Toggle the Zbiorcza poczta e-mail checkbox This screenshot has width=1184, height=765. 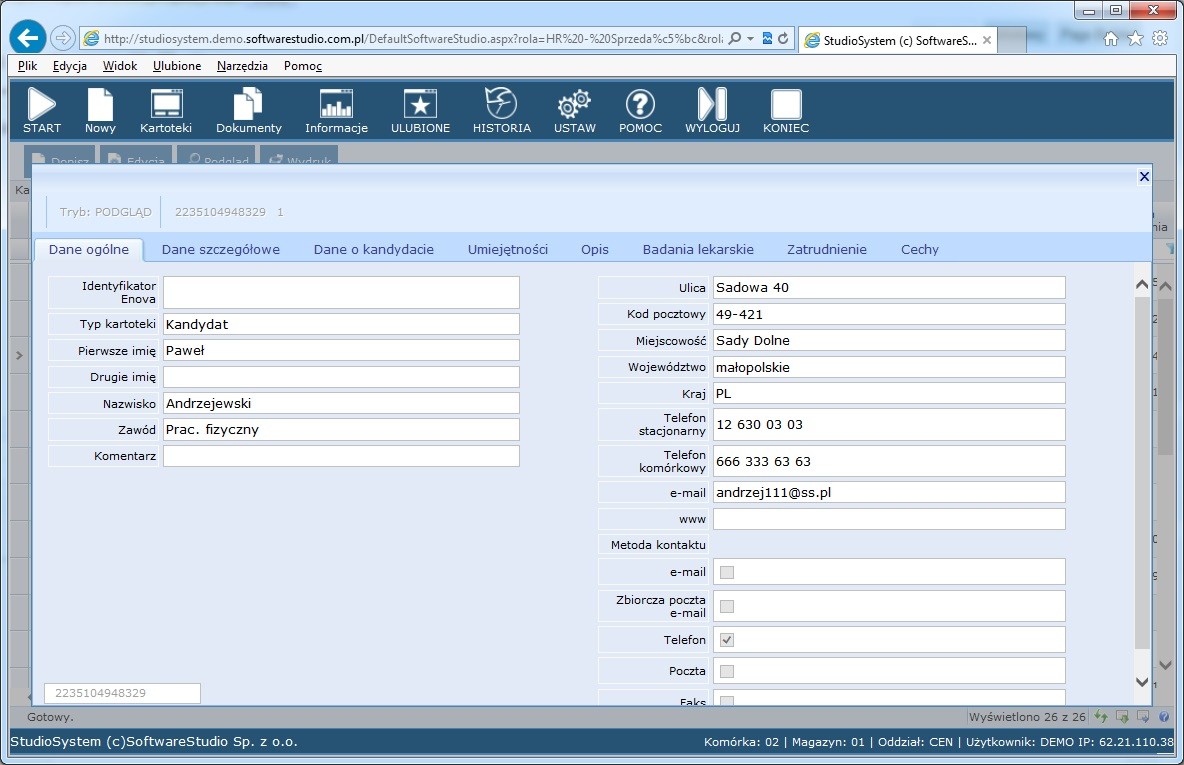726,606
